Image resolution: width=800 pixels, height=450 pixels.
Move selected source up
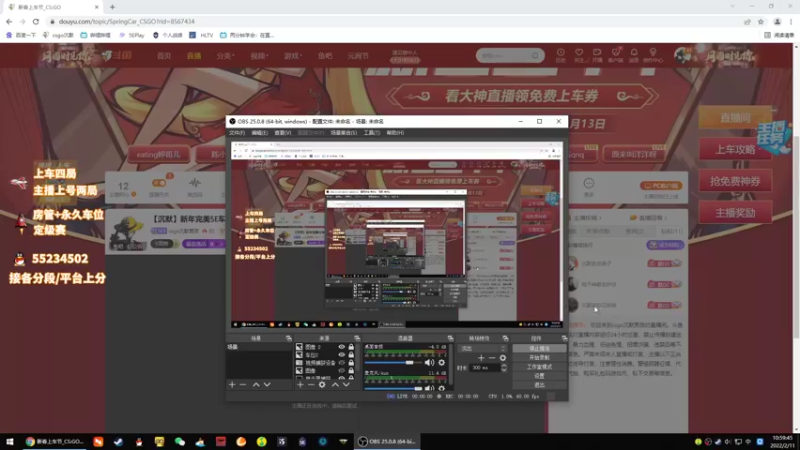point(335,385)
